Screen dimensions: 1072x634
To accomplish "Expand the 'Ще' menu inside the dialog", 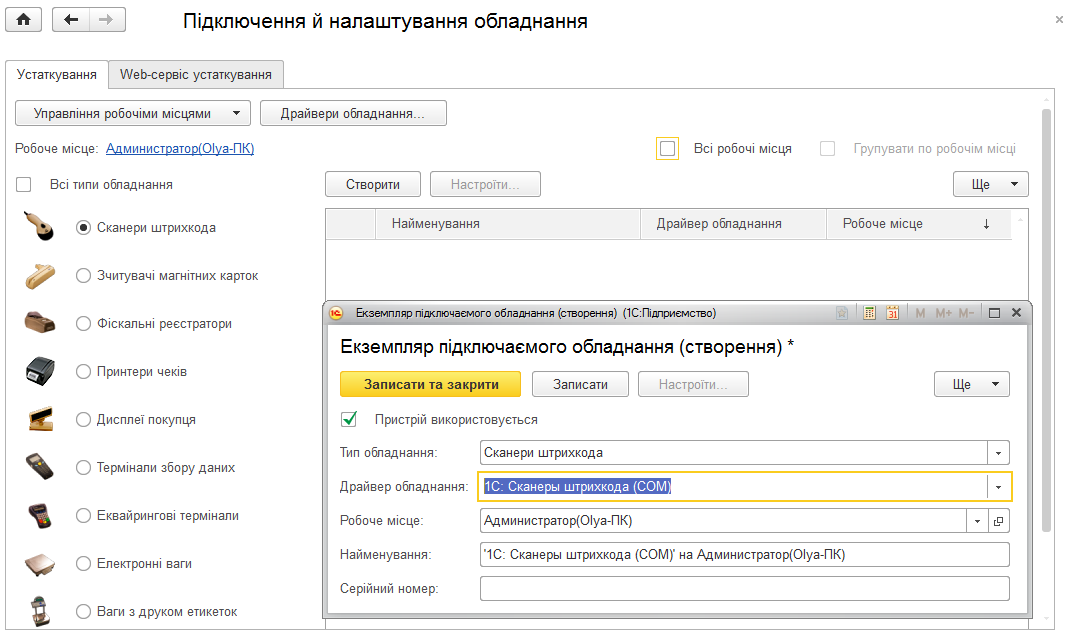I will point(972,384).
